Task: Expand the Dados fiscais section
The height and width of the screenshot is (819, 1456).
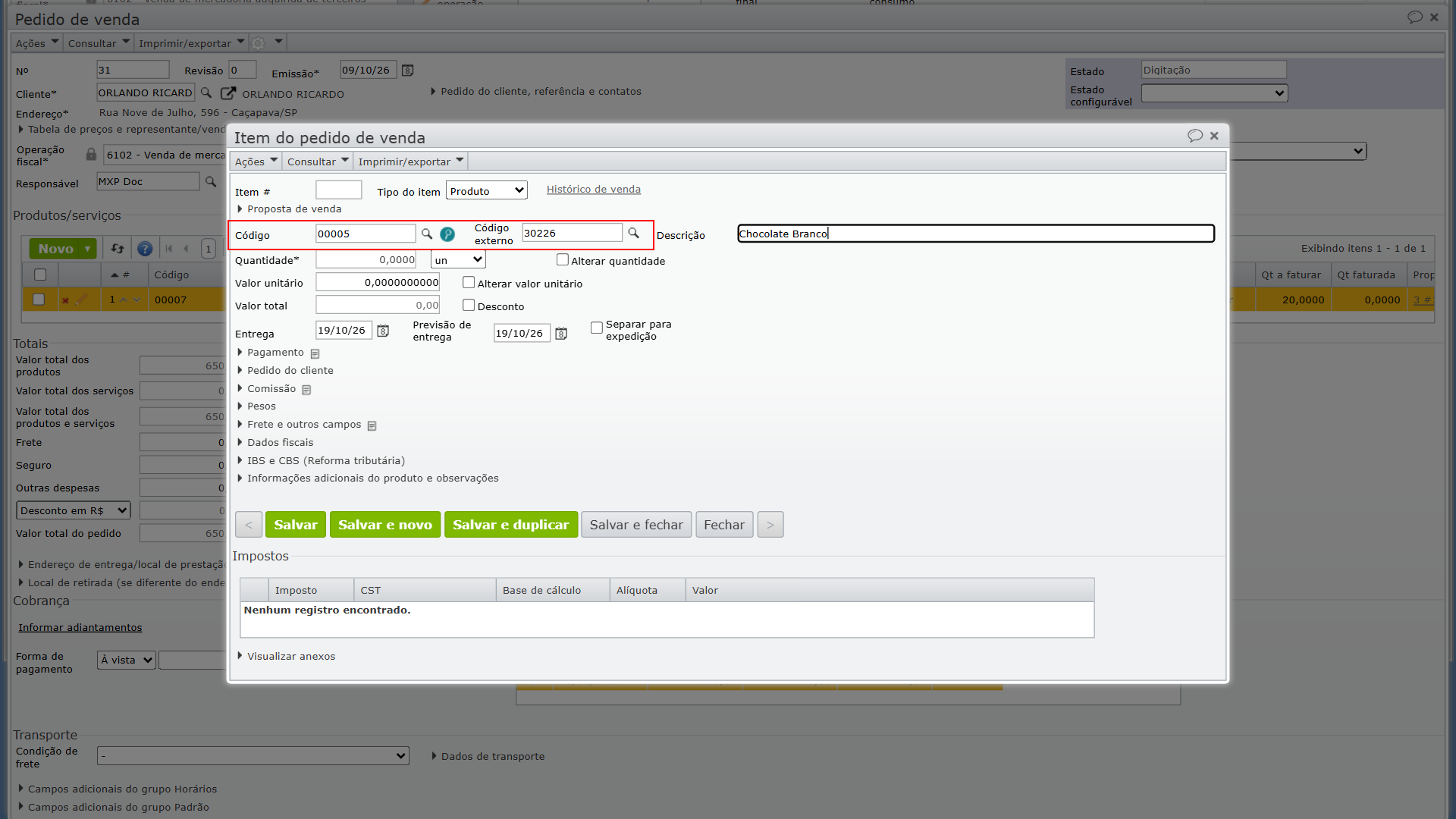Action: tap(280, 443)
